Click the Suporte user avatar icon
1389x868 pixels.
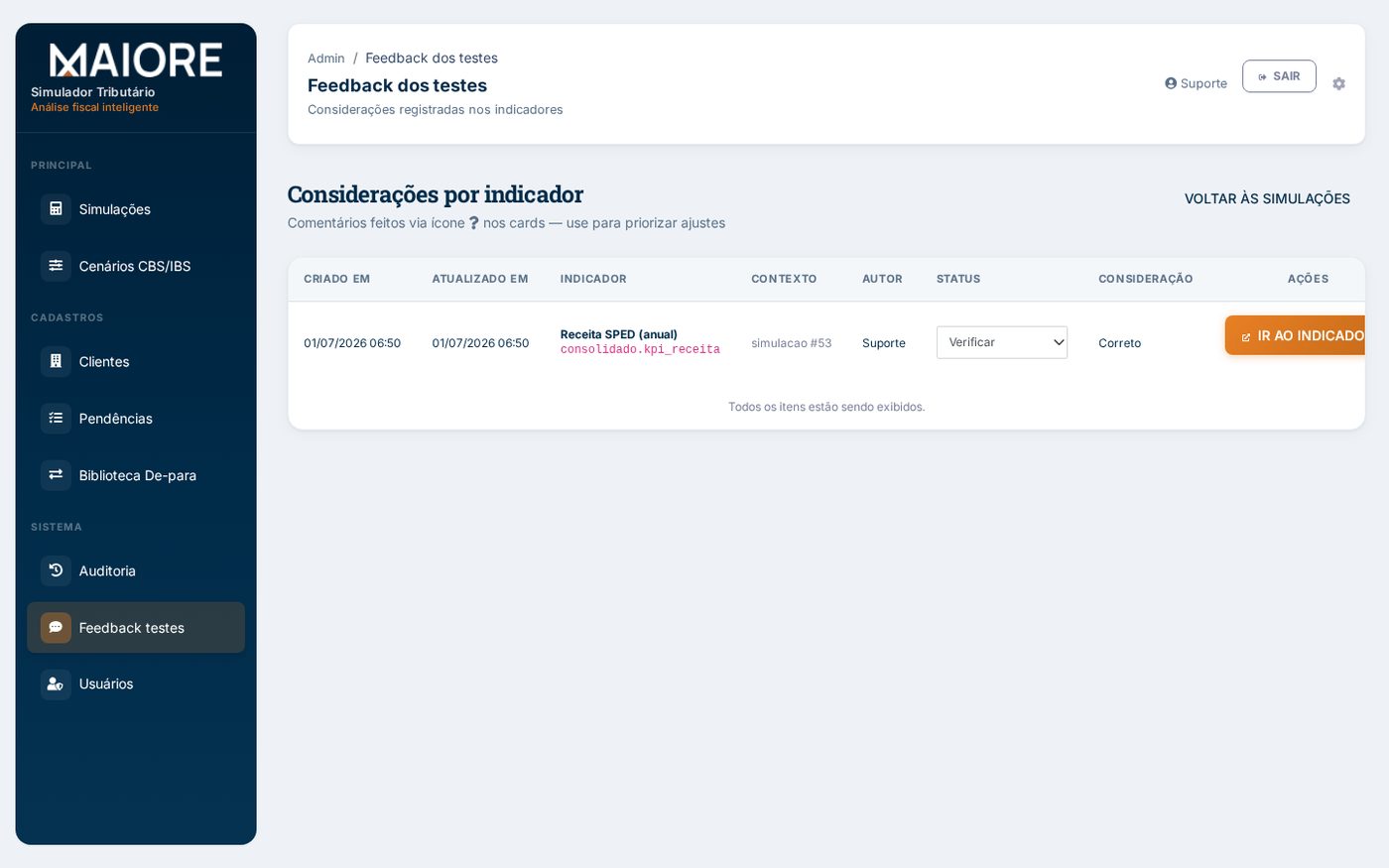1171,83
